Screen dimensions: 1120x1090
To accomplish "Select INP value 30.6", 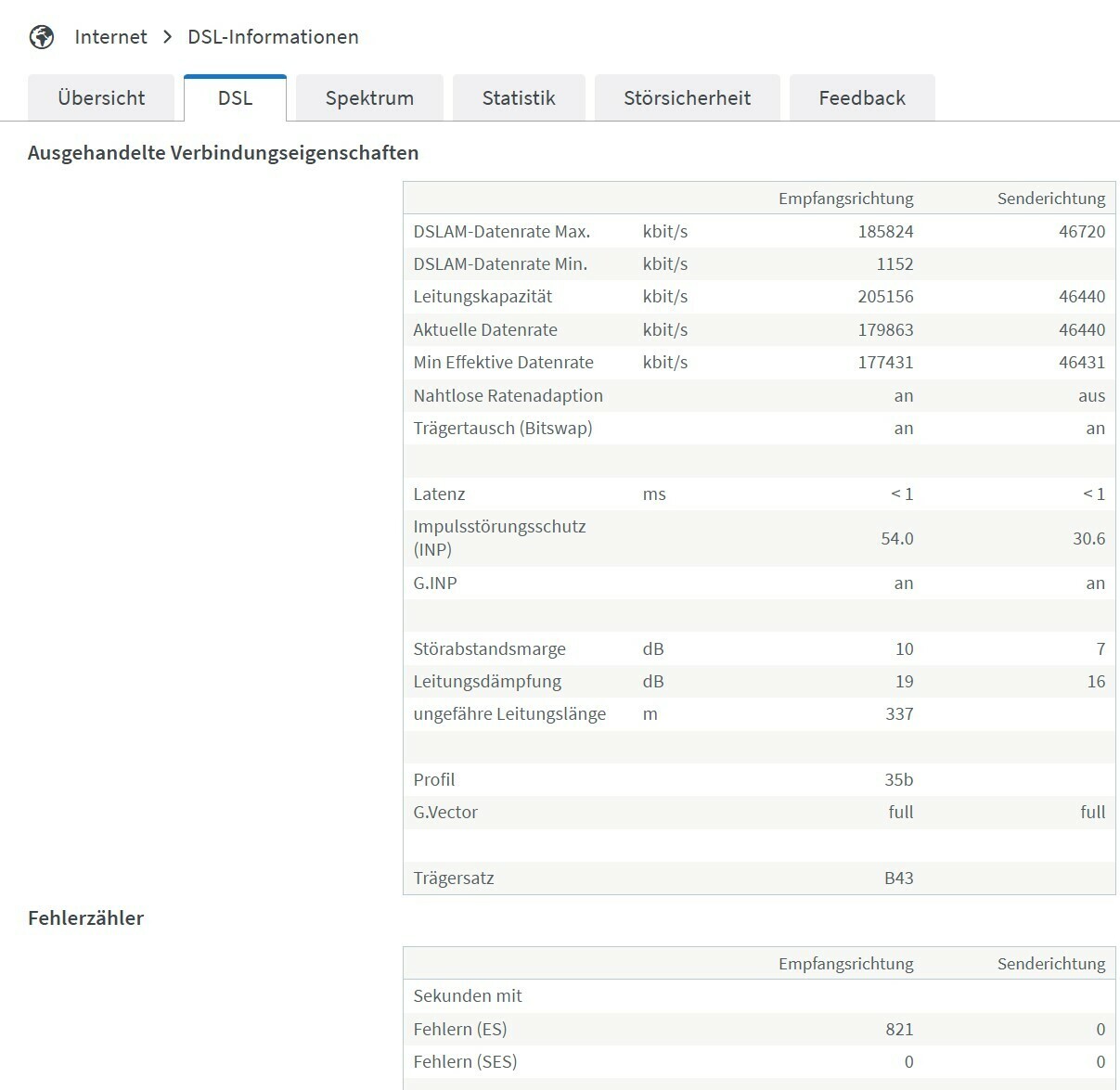I will [1088, 539].
